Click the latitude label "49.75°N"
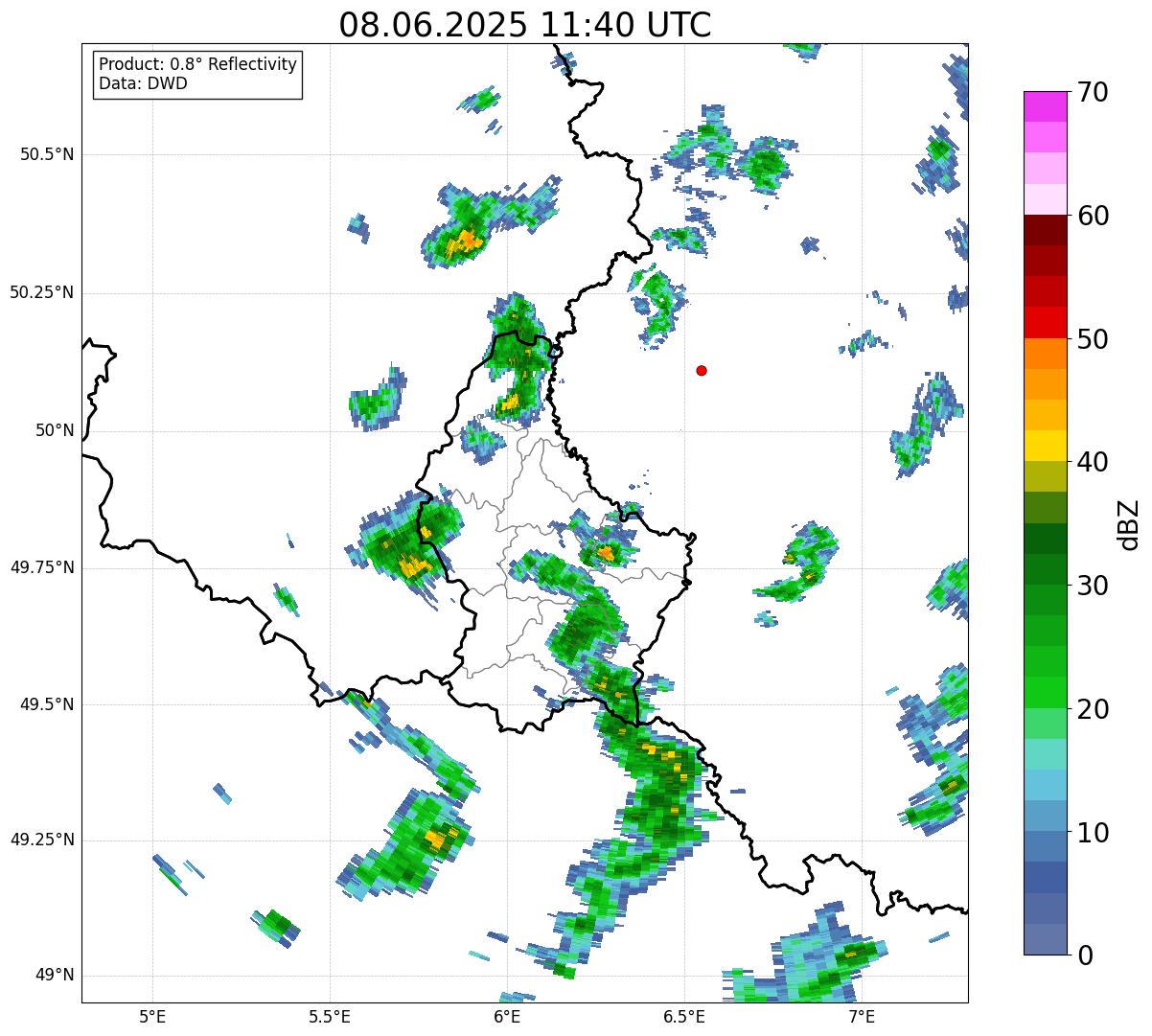1152x1036 pixels. pyautogui.click(x=41, y=567)
